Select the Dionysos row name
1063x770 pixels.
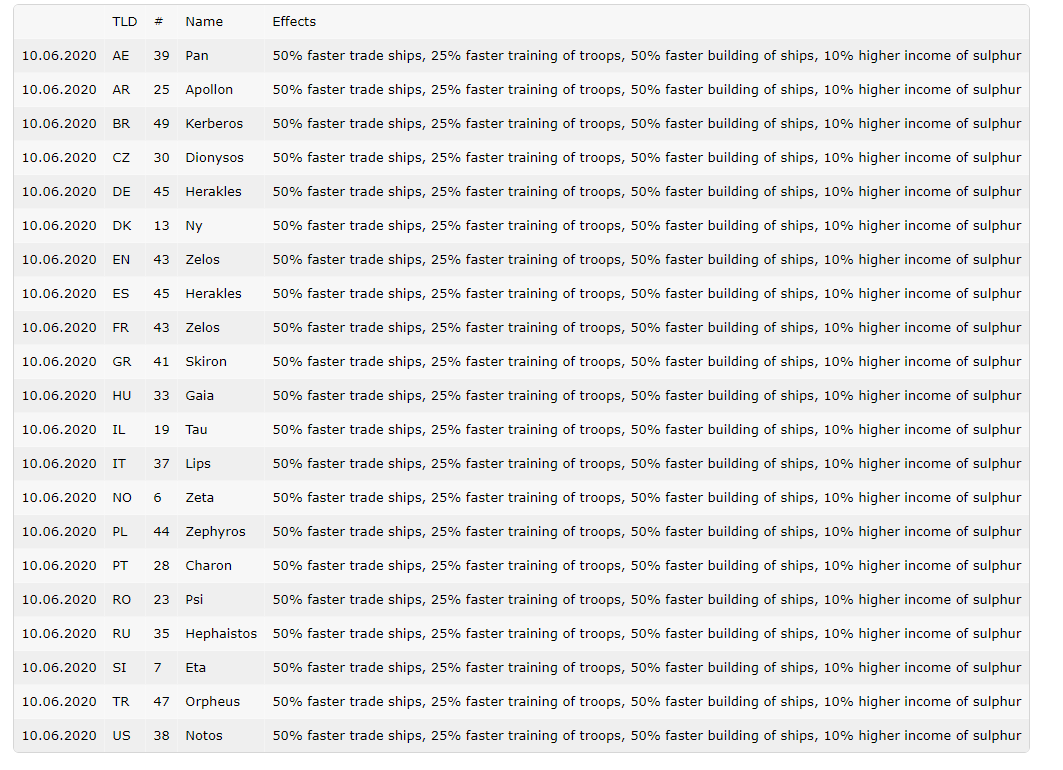coord(214,157)
